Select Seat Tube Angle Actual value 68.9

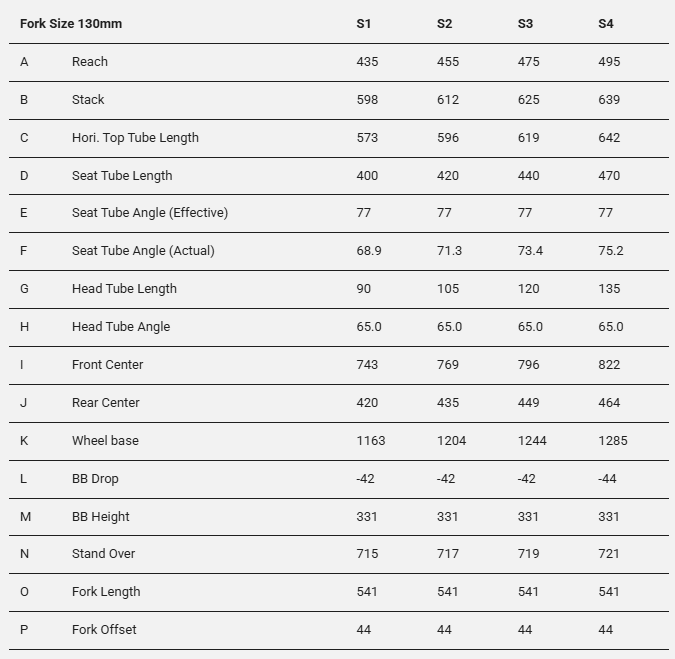[x=369, y=251]
